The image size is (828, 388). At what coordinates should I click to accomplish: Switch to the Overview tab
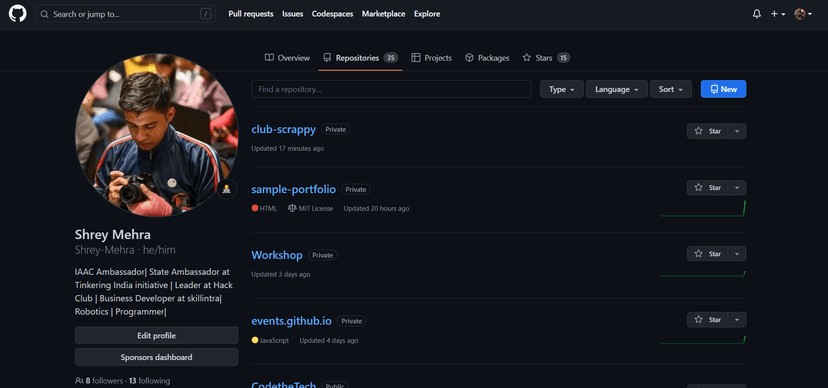click(x=287, y=58)
